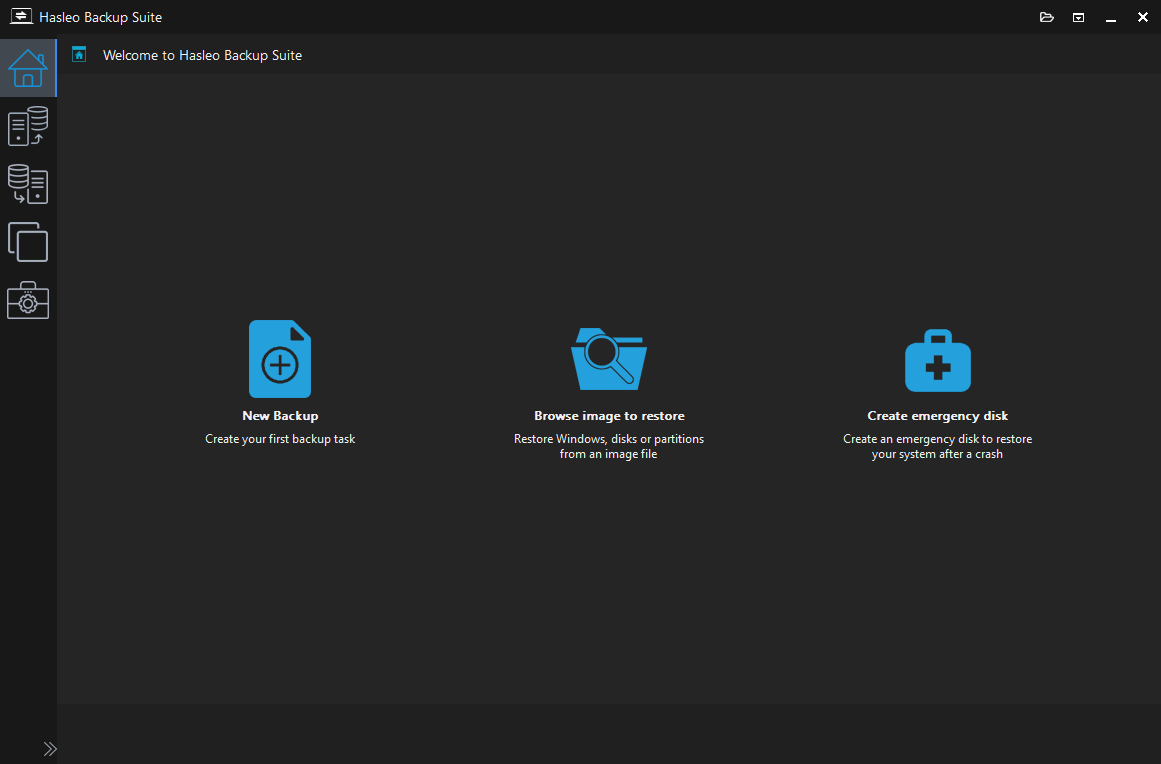Open the Clone sidebar icon
The image size is (1161, 764).
(x=28, y=242)
